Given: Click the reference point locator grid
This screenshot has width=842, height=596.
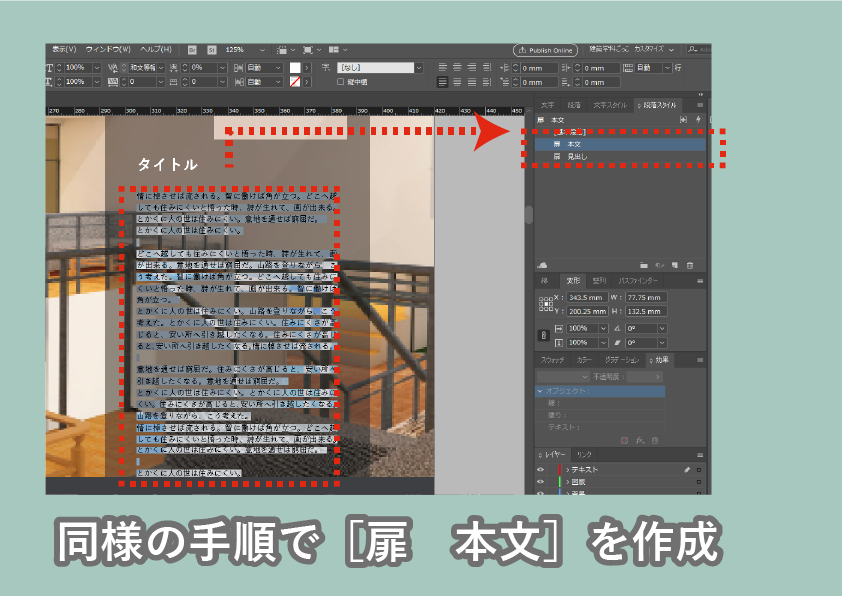Looking at the screenshot, I should point(546,304).
